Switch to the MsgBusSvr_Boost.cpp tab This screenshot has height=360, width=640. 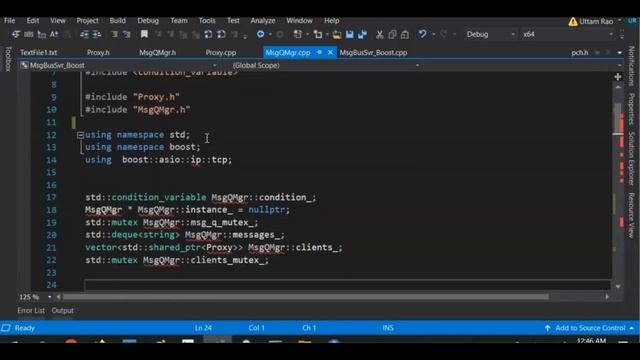click(x=373, y=53)
